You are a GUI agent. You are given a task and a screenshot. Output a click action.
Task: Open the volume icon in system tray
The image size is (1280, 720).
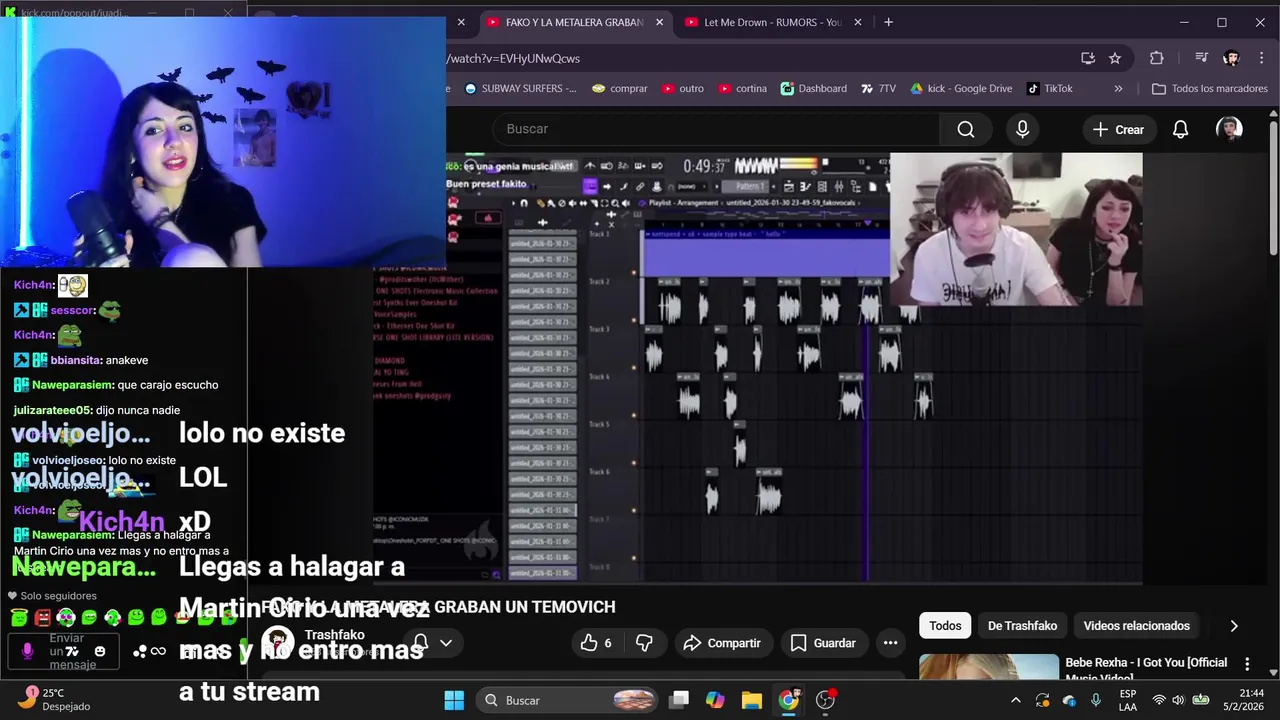(x=1178, y=700)
